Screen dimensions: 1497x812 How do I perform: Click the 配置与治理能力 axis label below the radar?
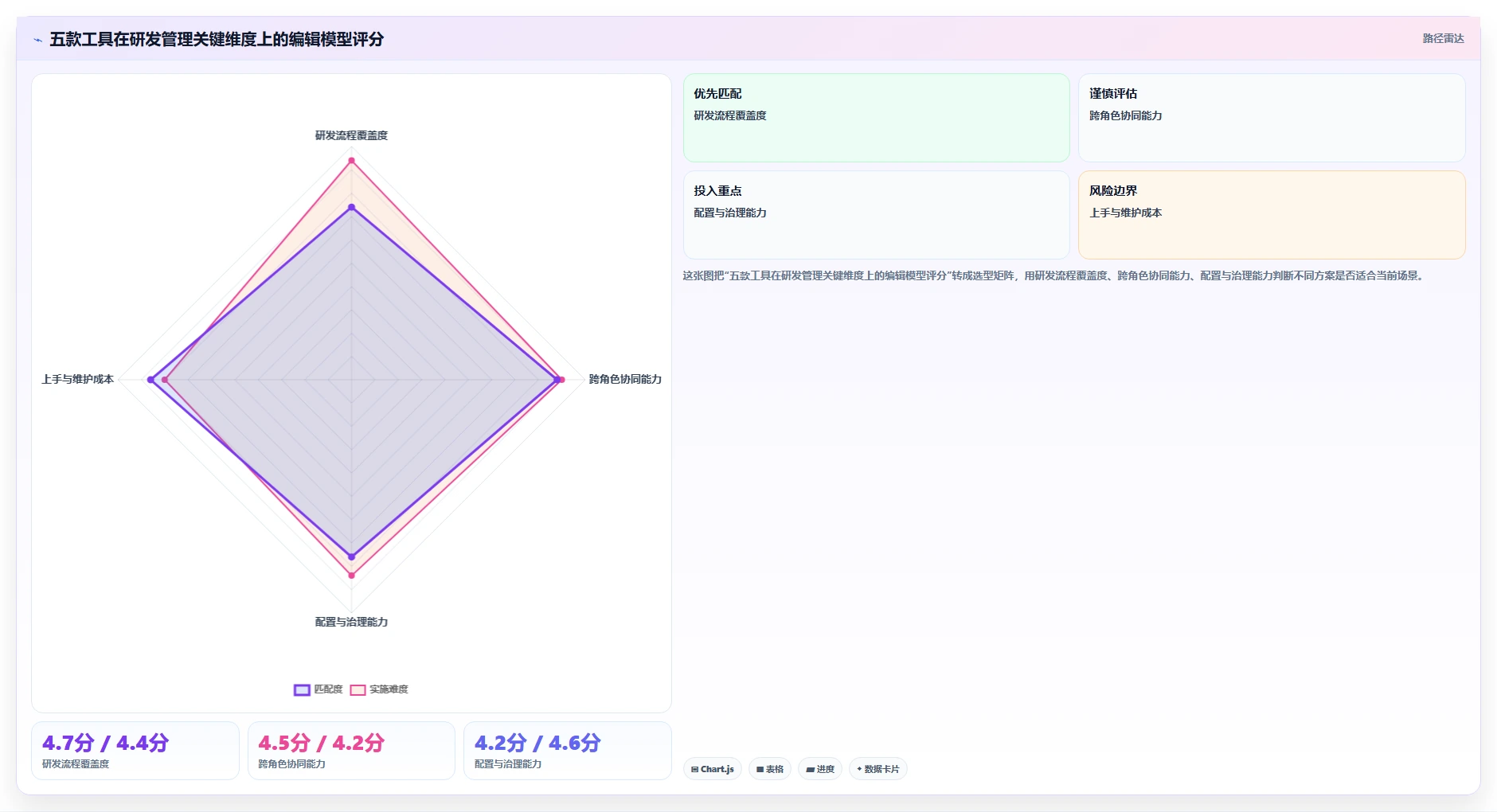351,622
